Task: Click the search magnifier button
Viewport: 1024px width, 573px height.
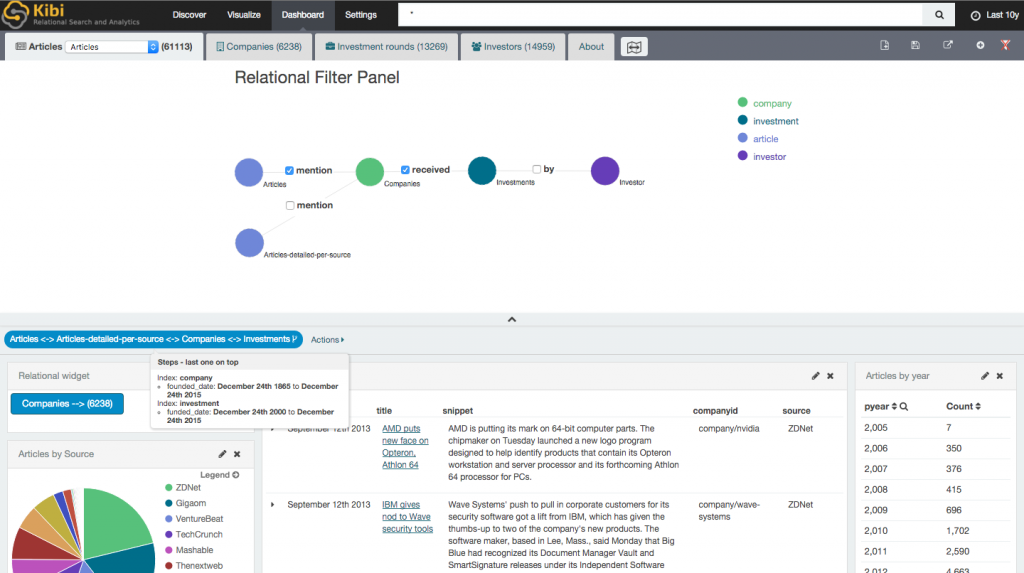Action: pos(939,14)
